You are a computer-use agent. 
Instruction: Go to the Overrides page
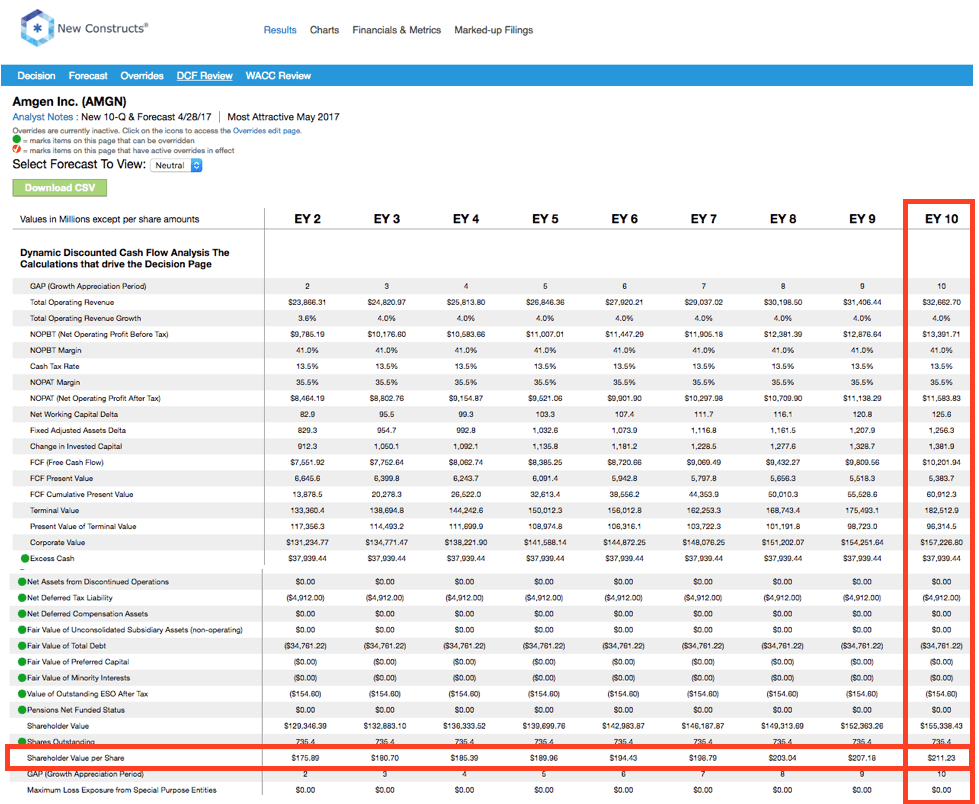[142, 76]
